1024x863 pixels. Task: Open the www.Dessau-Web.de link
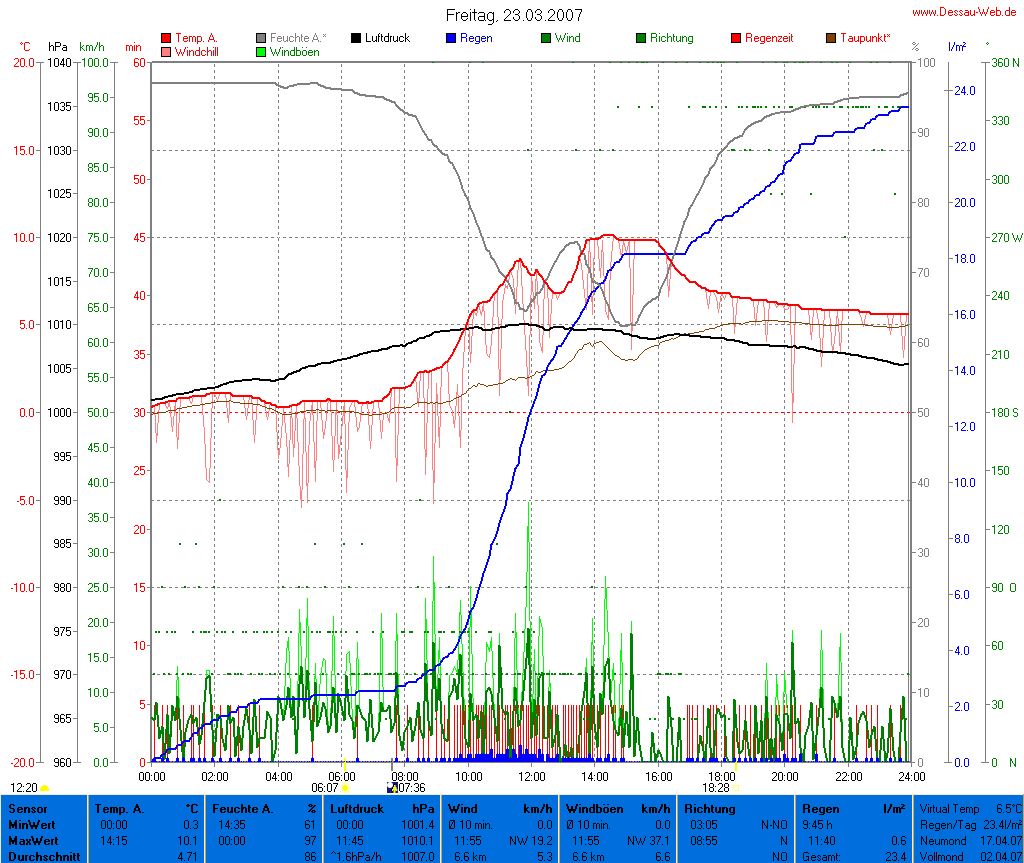pos(964,12)
